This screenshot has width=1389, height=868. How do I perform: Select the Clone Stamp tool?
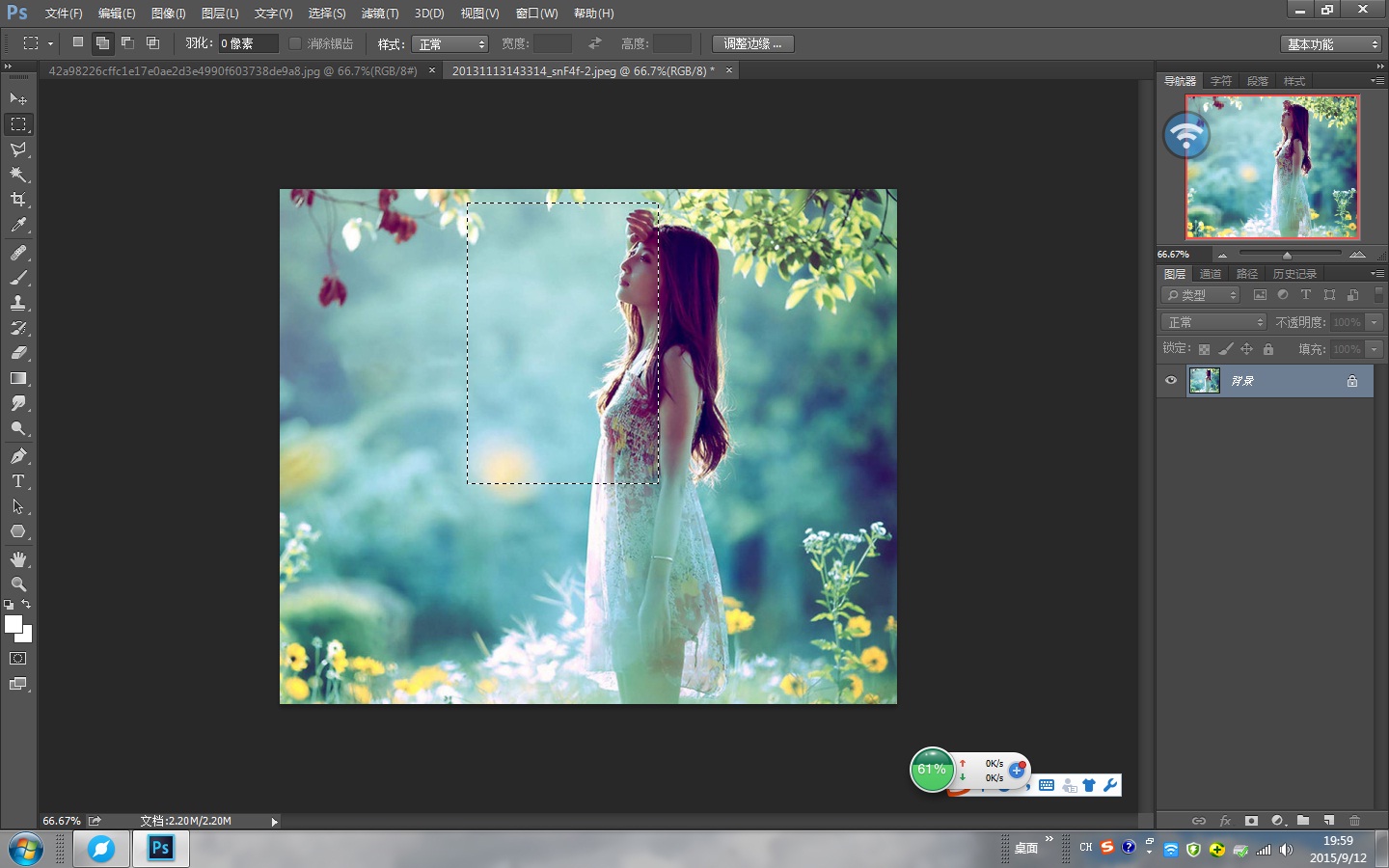18,303
